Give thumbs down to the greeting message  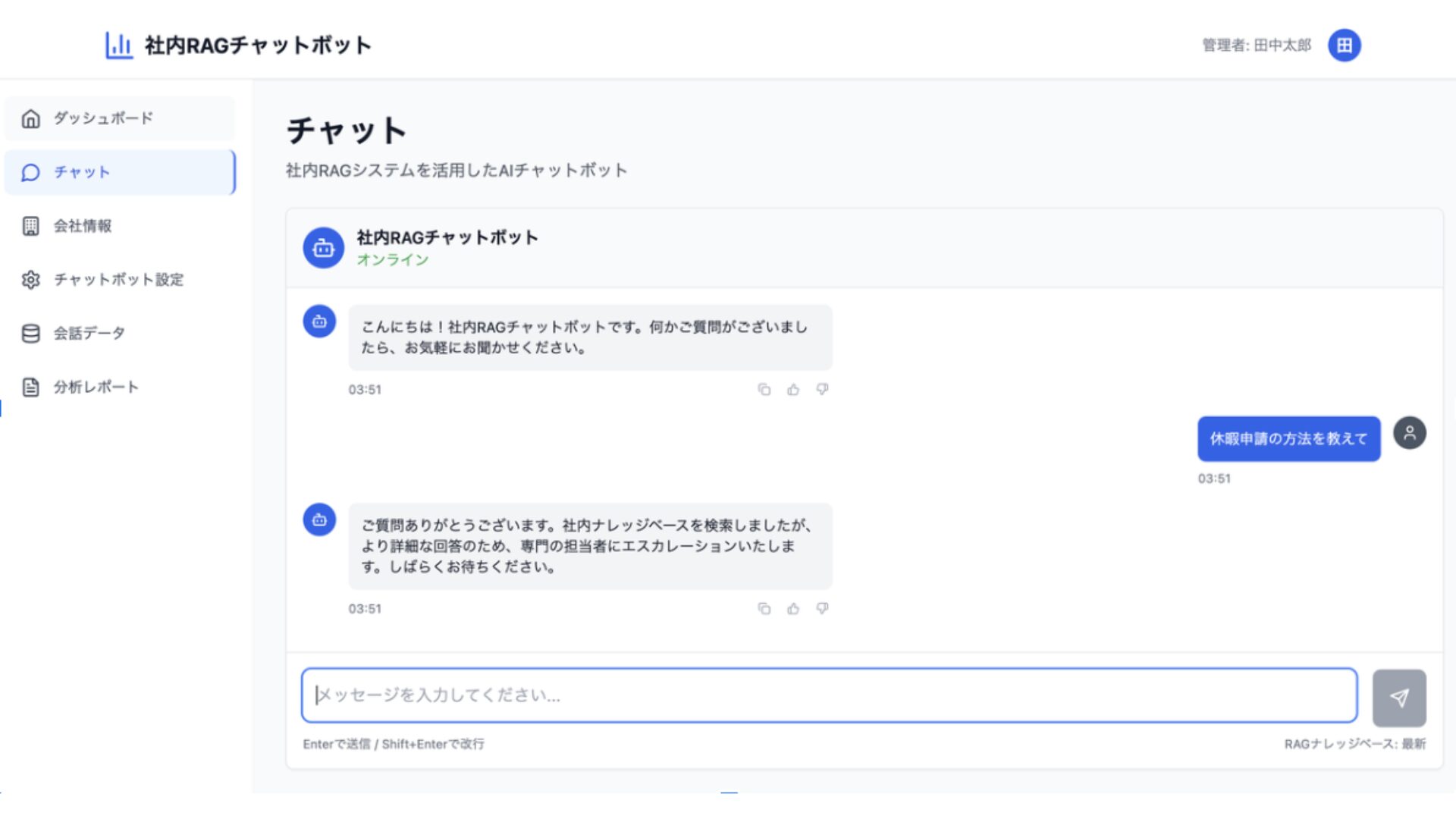pos(822,390)
